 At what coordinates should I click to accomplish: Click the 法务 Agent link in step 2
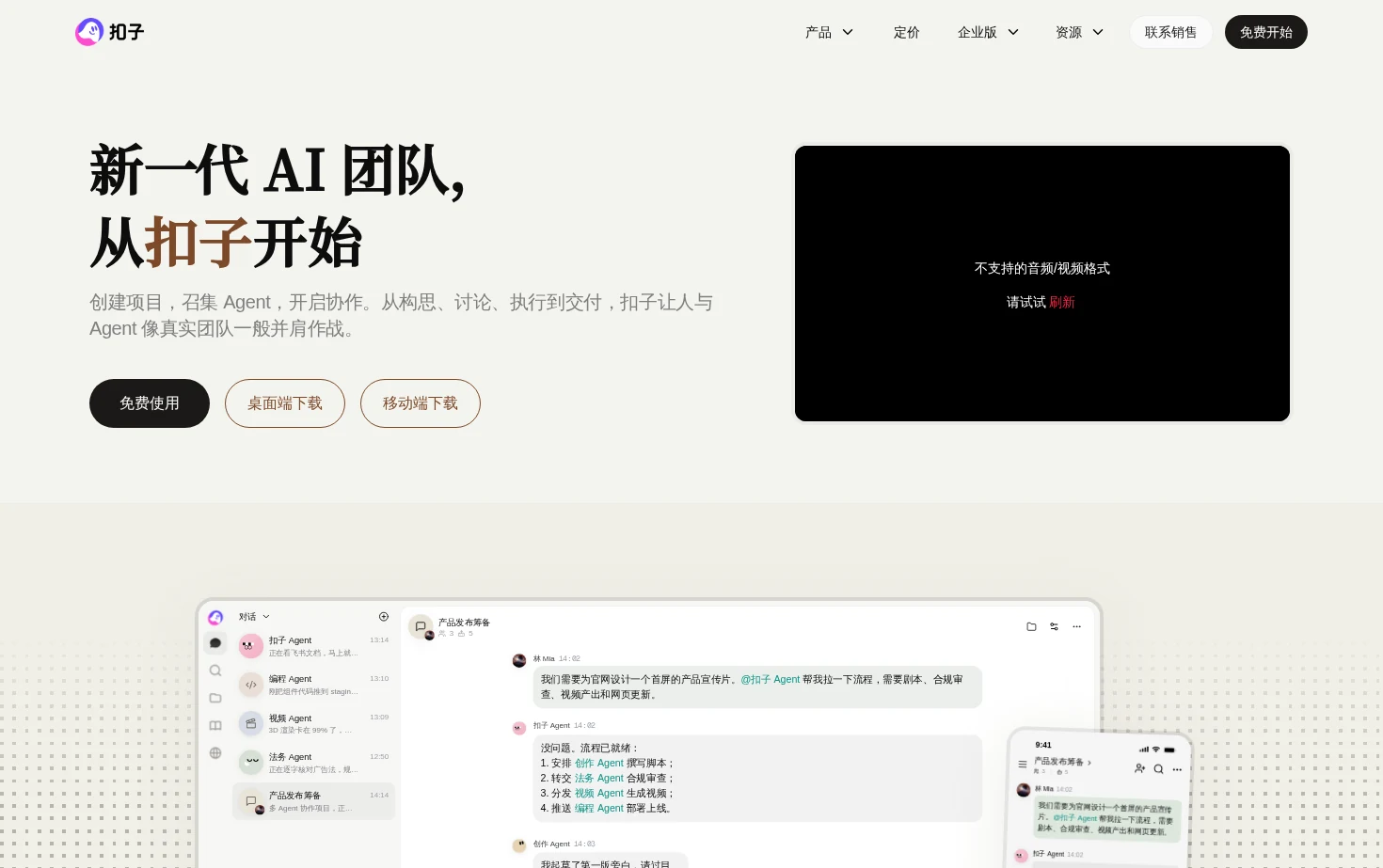(599, 778)
